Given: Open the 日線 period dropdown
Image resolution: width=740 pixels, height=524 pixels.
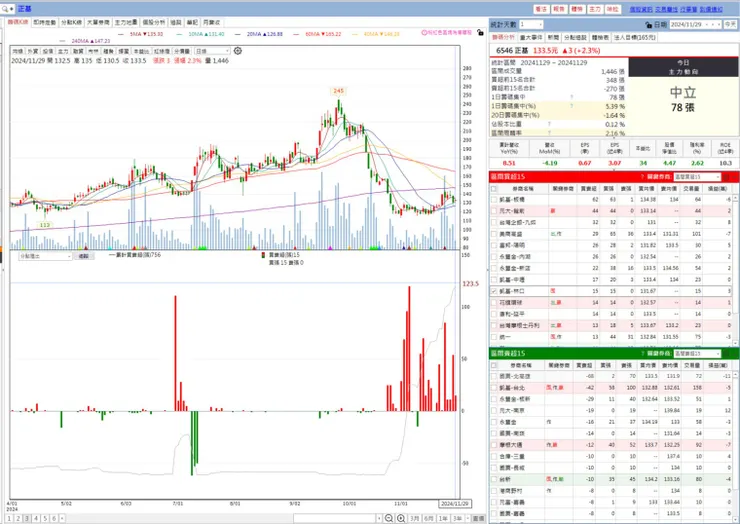Looking at the screenshot, I should 212,51.
